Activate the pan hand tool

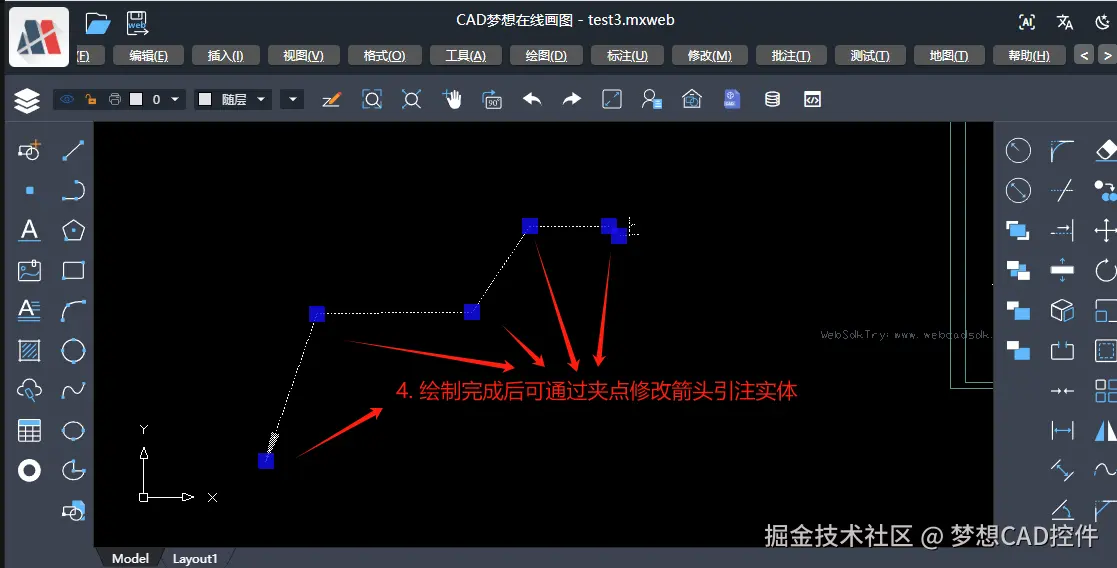click(452, 99)
